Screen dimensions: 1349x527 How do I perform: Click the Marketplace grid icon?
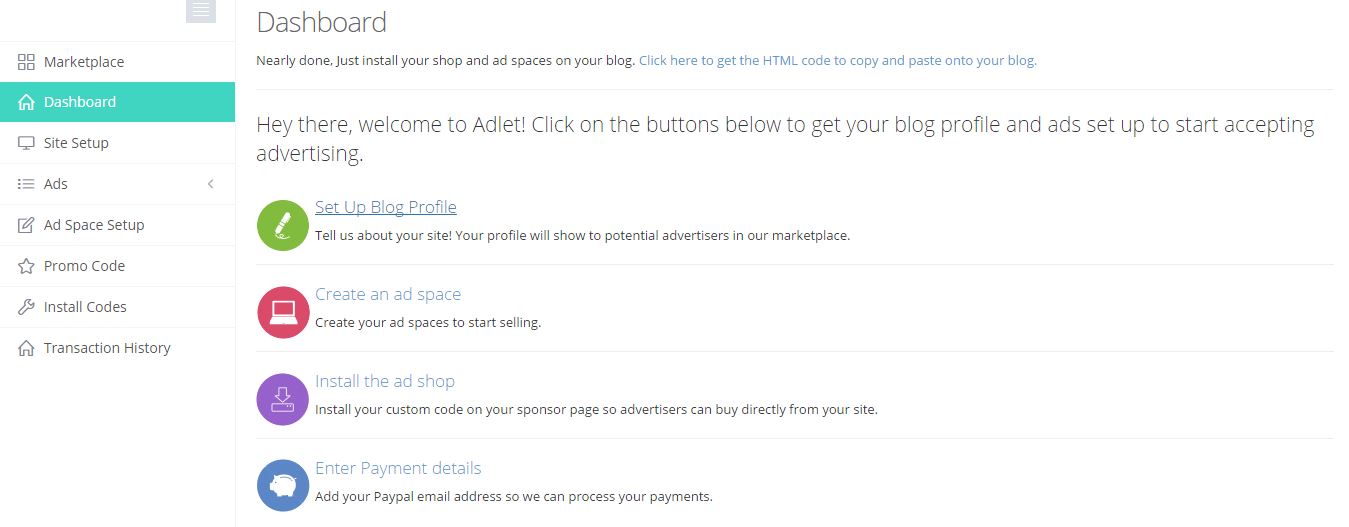[x=27, y=62]
